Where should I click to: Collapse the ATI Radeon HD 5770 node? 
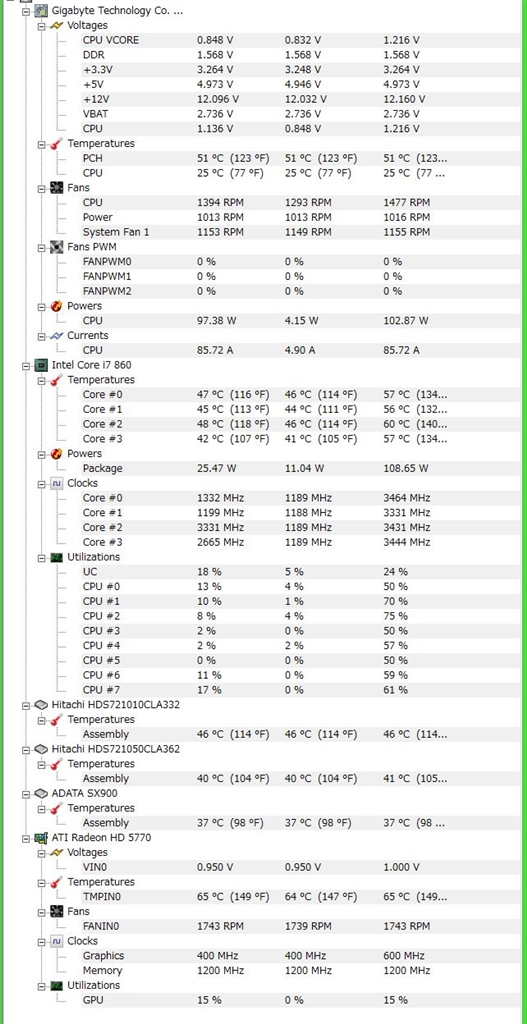pos(25,837)
